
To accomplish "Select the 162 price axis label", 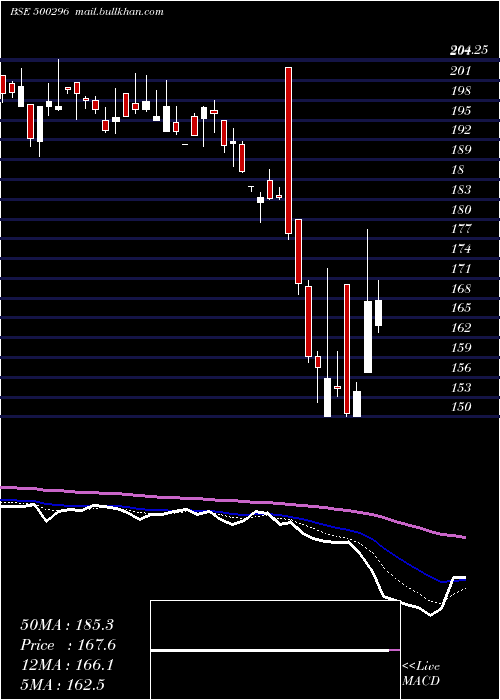I will (461, 328).
